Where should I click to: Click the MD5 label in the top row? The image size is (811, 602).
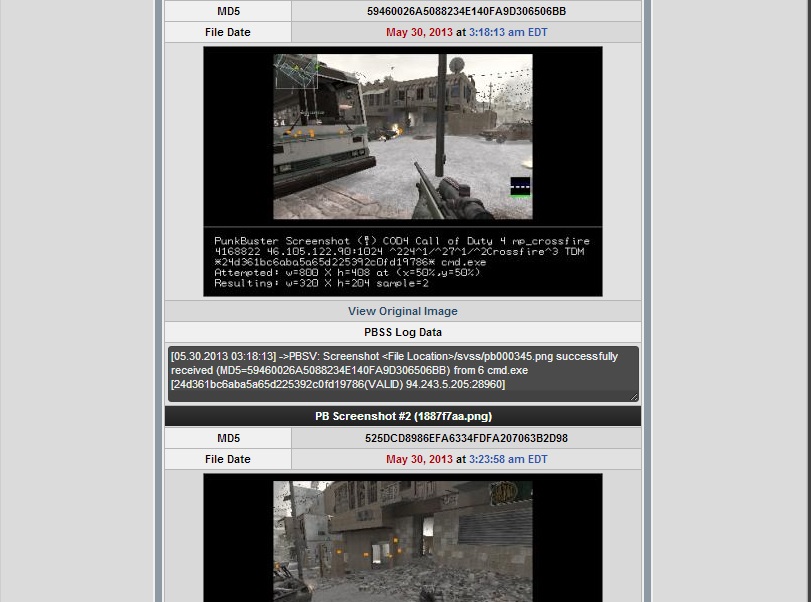click(x=228, y=11)
